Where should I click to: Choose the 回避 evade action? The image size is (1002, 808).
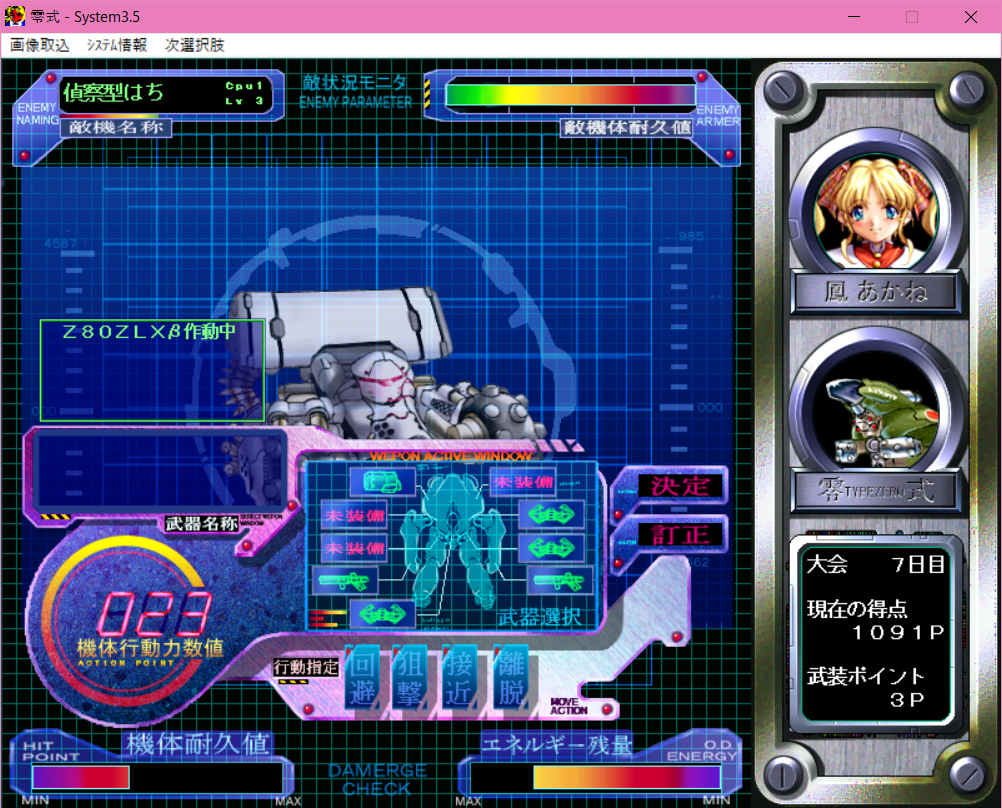(x=362, y=678)
